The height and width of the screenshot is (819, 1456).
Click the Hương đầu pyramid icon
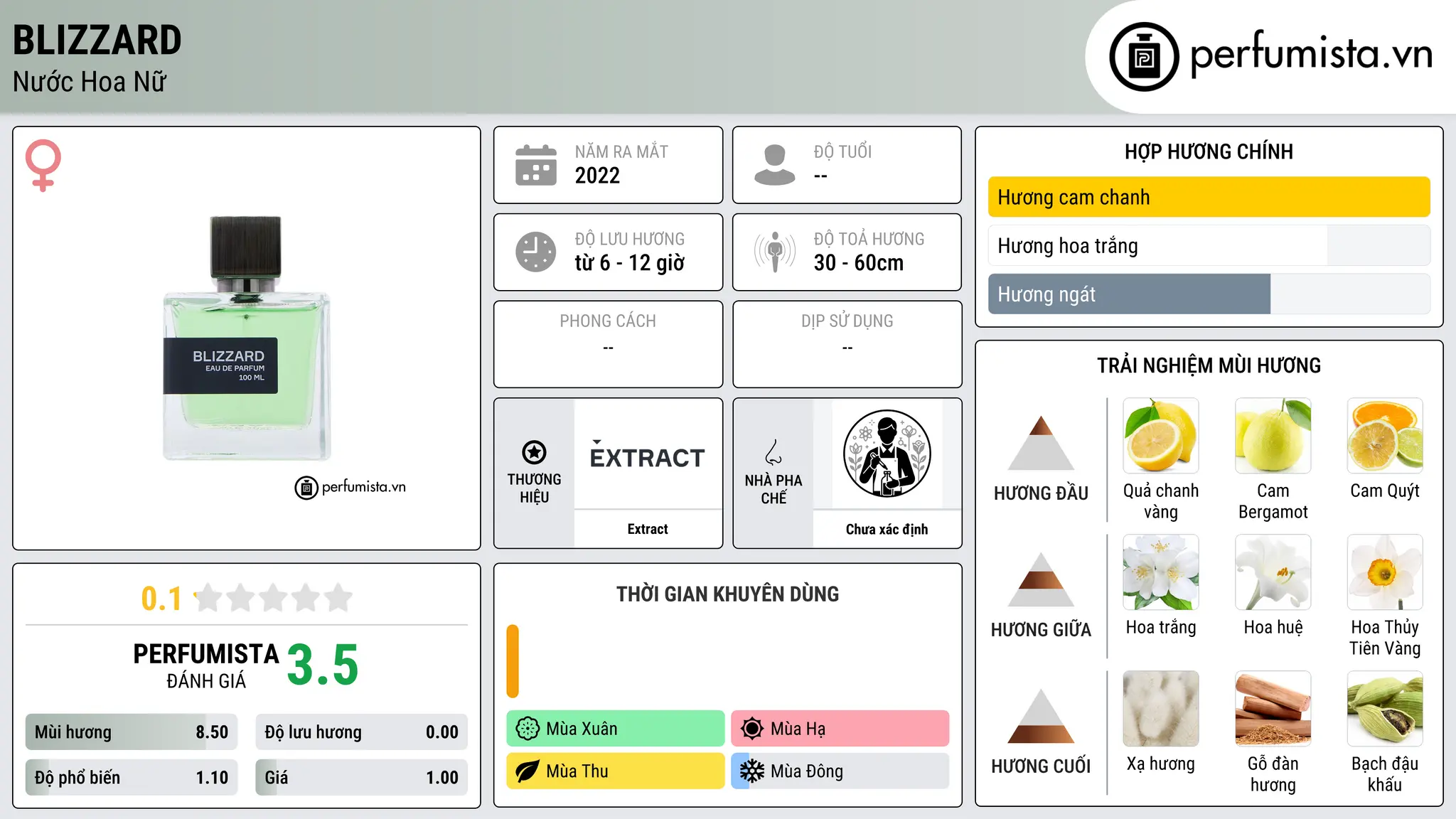pos(1041,443)
